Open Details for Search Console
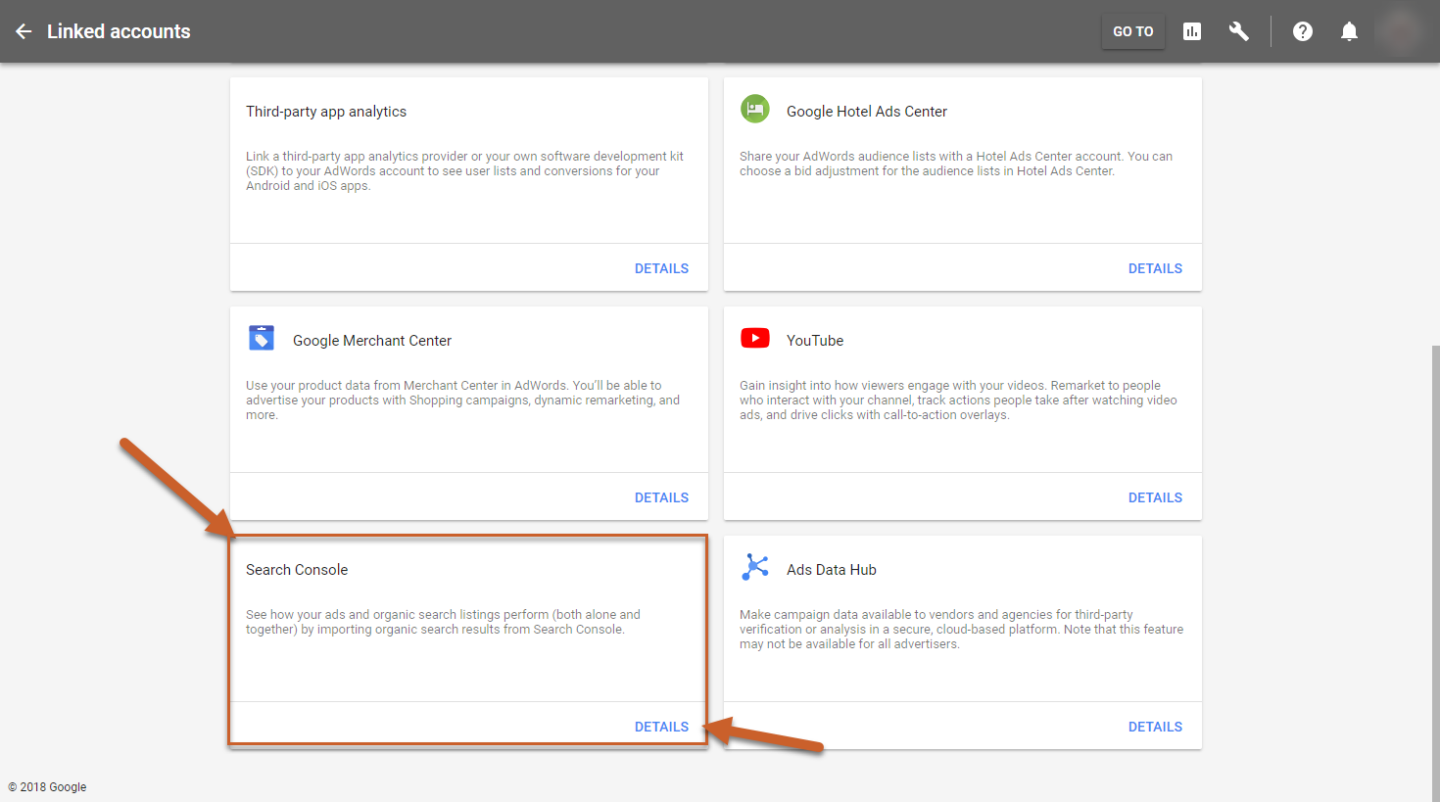 [x=661, y=727]
